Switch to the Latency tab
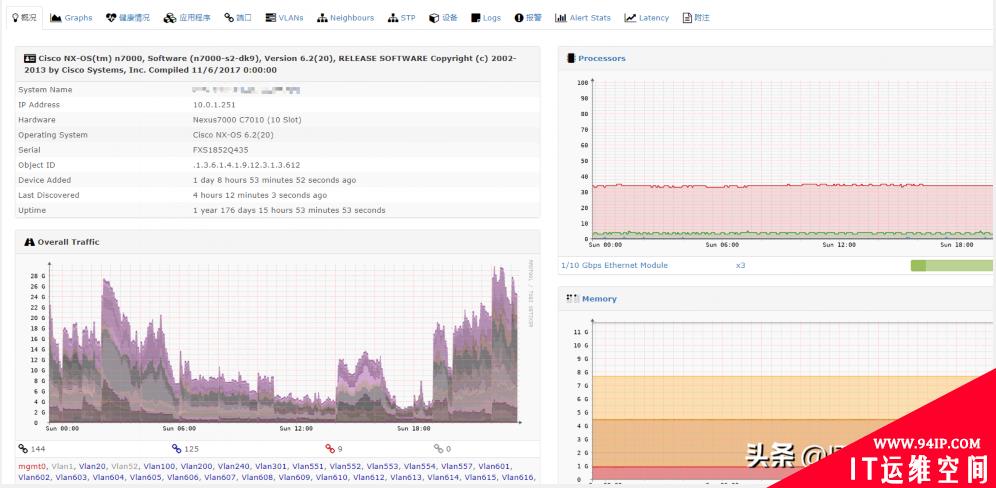 [647, 18]
